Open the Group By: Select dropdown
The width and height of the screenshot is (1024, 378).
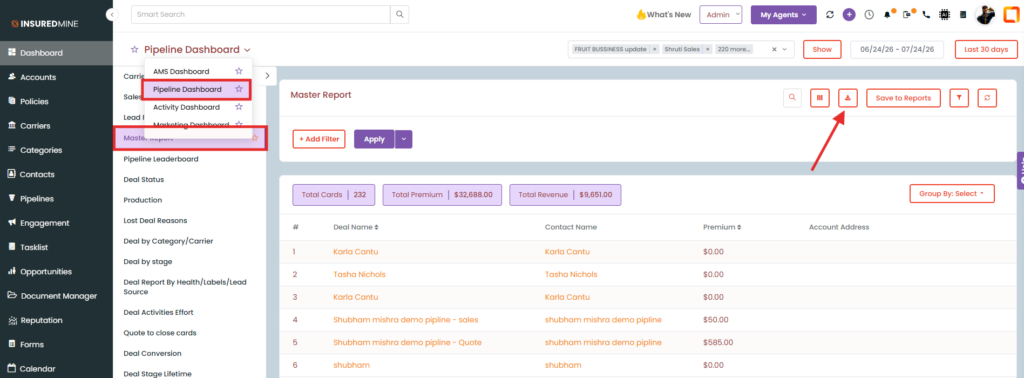(952, 193)
